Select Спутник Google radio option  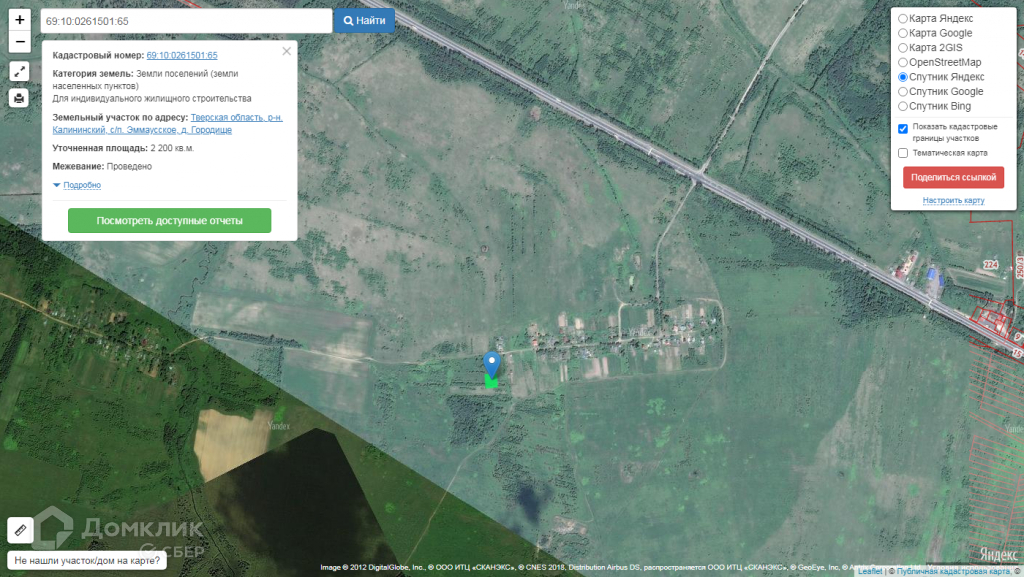(903, 92)
